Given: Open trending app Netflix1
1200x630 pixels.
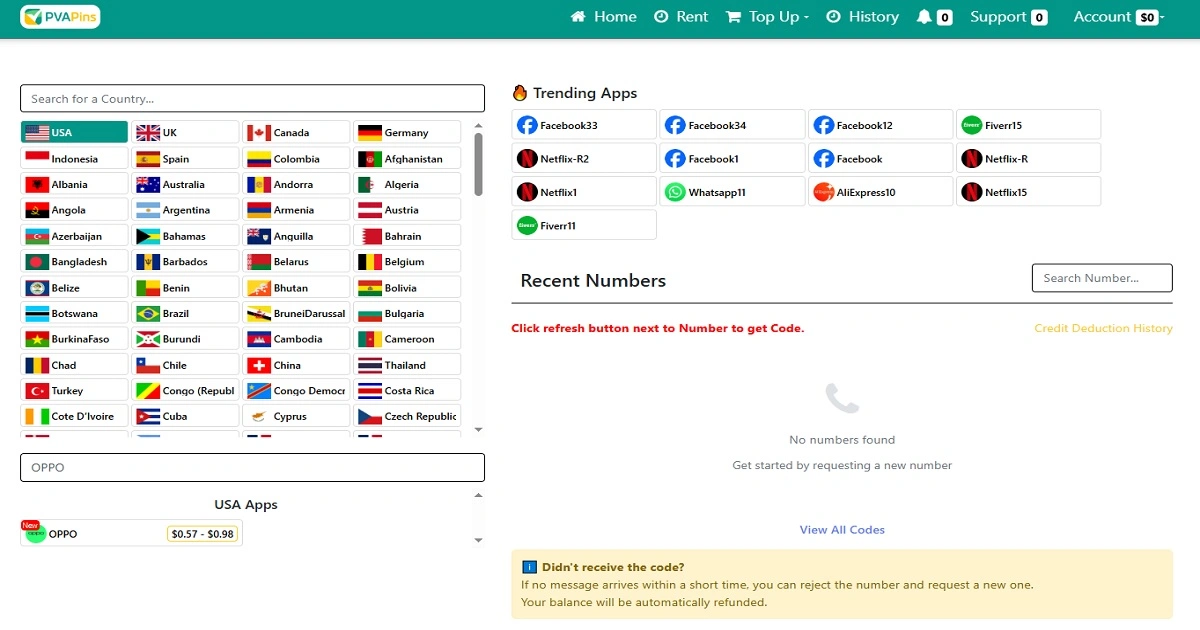Looking at the screenshot, I should pos(584,192).
